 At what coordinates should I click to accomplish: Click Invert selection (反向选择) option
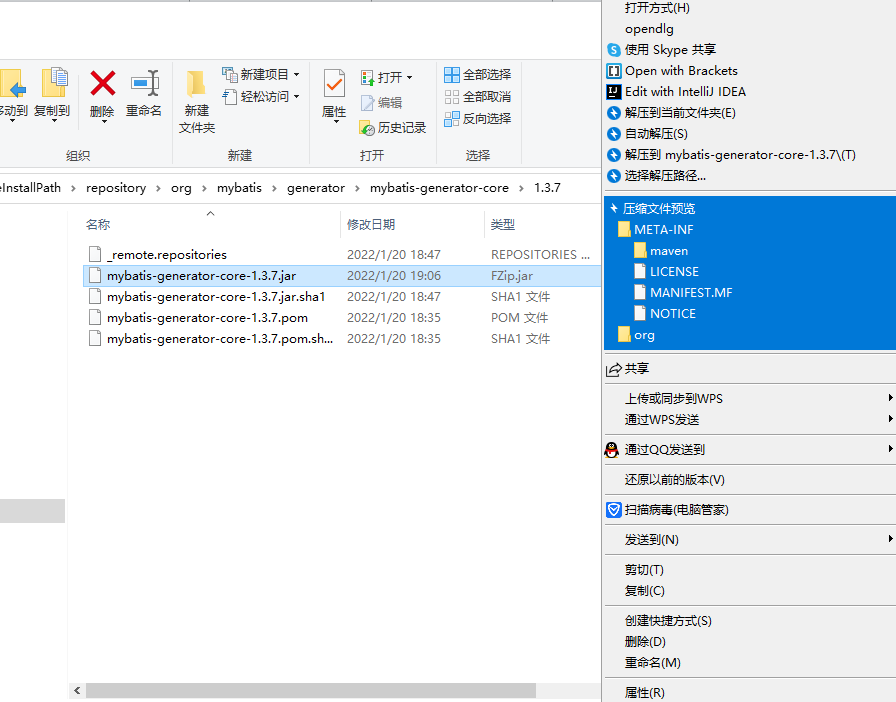(478, 119)
